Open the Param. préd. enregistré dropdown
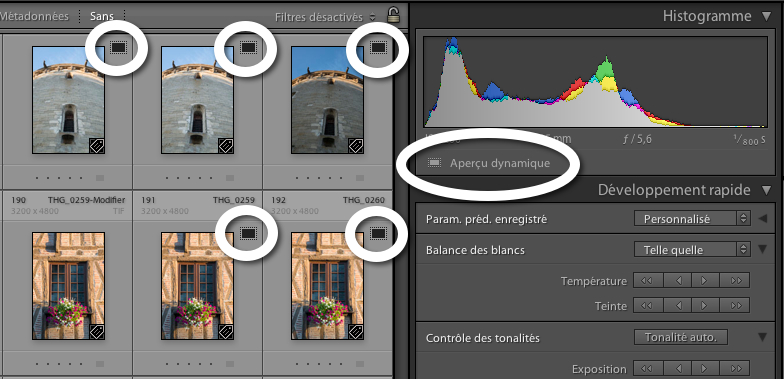Viewport: 784px width, 379px height. 692,219
